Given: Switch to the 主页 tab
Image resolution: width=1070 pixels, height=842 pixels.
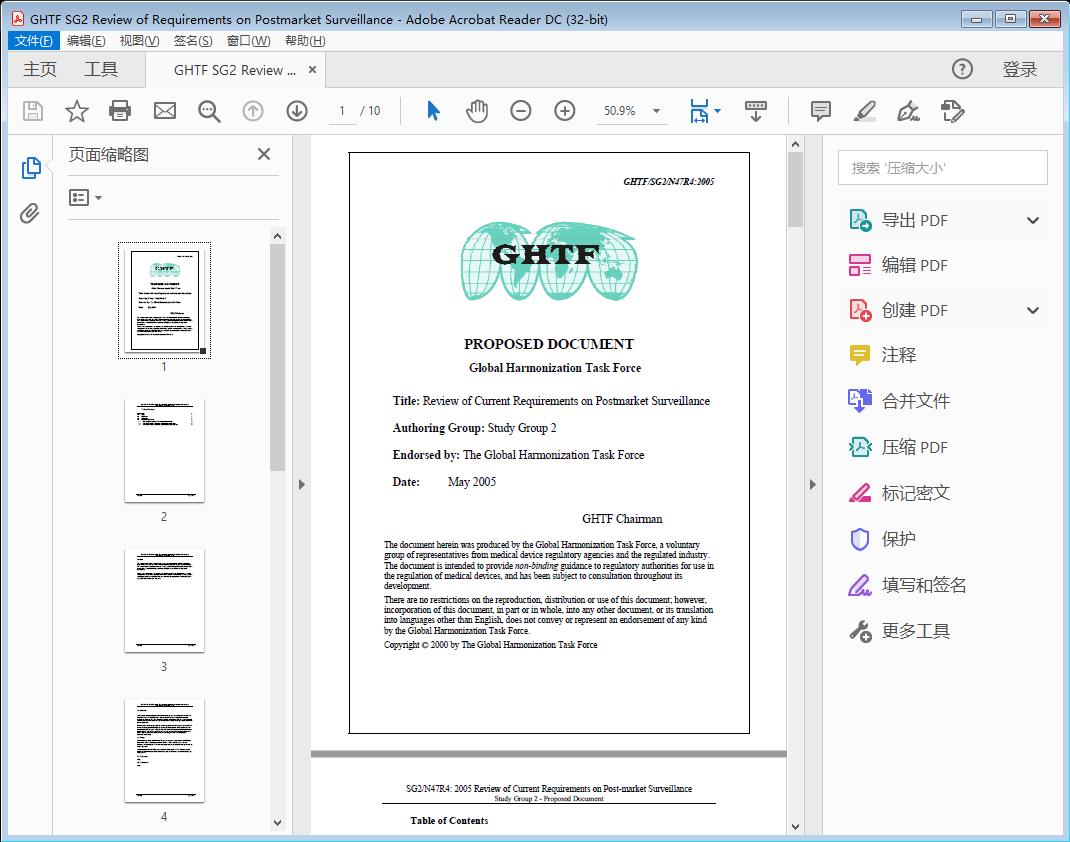Looking at the screenshot, I should click(x=40, y=70).
